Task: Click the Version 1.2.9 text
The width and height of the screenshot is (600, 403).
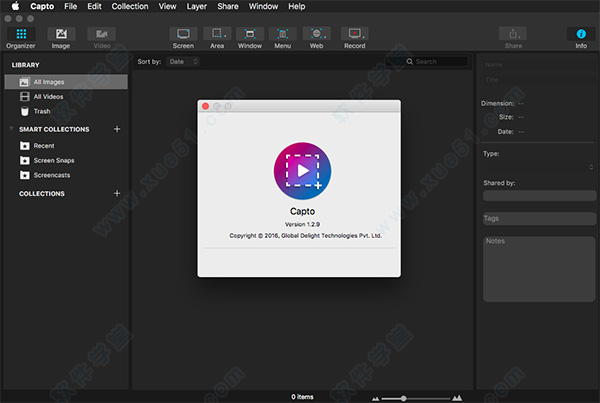Action: click(302, 224)
